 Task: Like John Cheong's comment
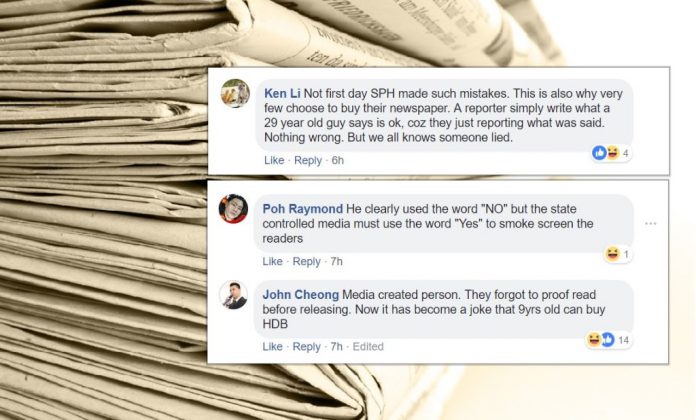pyautogui.click(x=272, y=346)
